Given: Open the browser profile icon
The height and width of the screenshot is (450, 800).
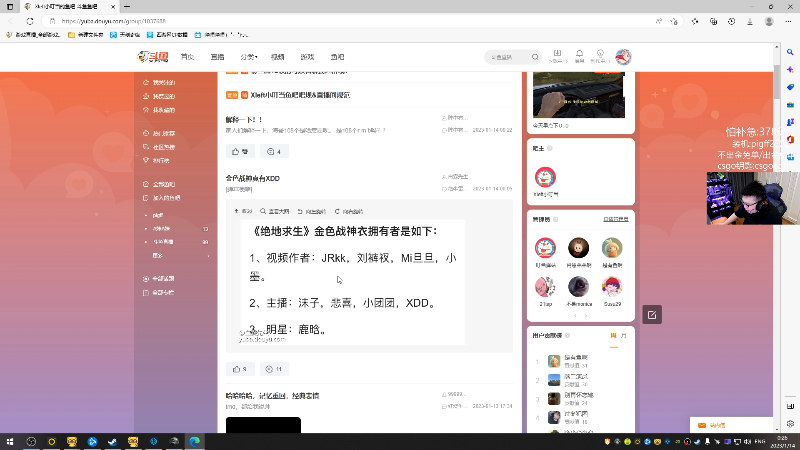Looking at the screenshot, I should (769, 21).
